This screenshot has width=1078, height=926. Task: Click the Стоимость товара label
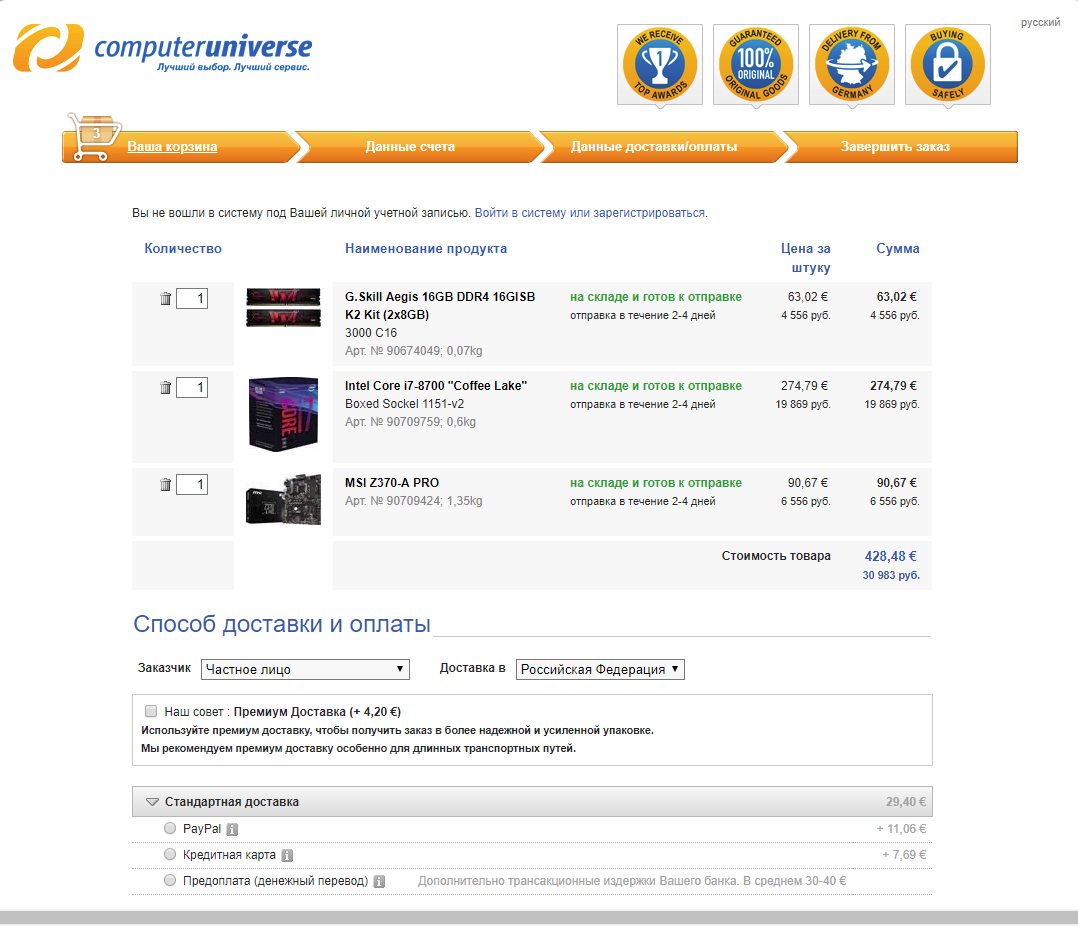[x=776, y=555]
